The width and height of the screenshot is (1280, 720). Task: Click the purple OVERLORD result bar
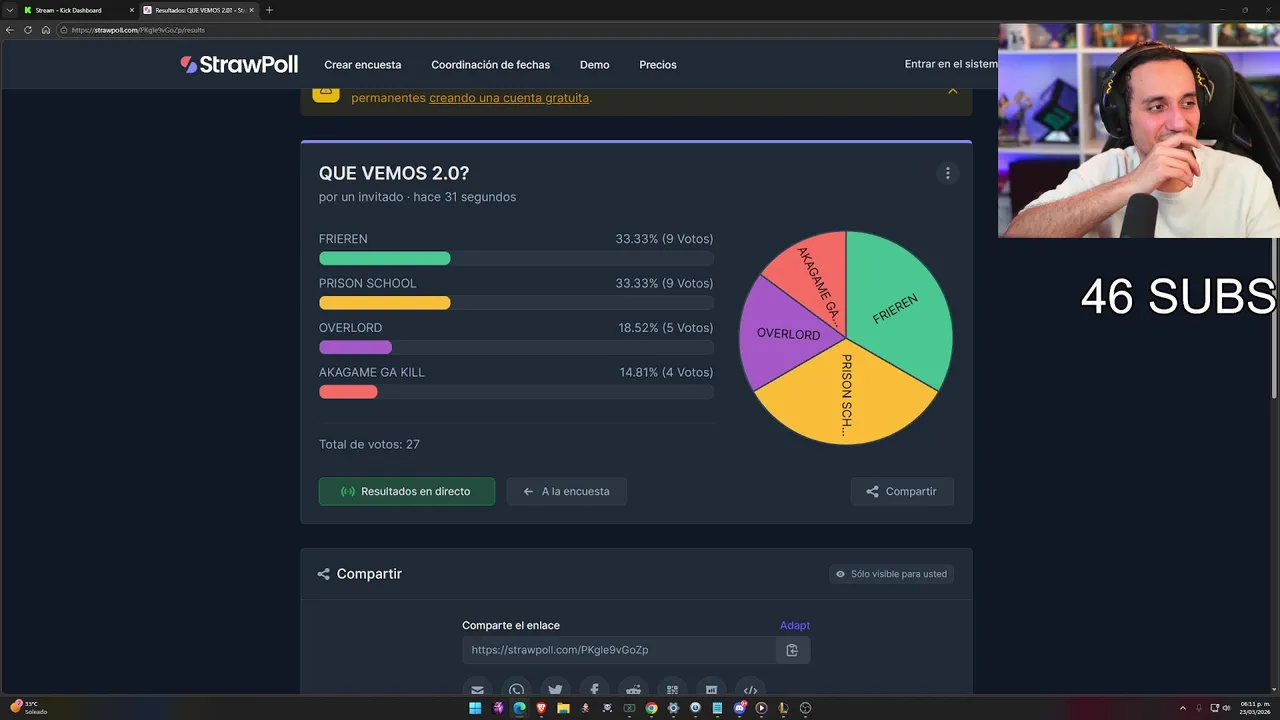pyautogui.click(x=355, y=347)
